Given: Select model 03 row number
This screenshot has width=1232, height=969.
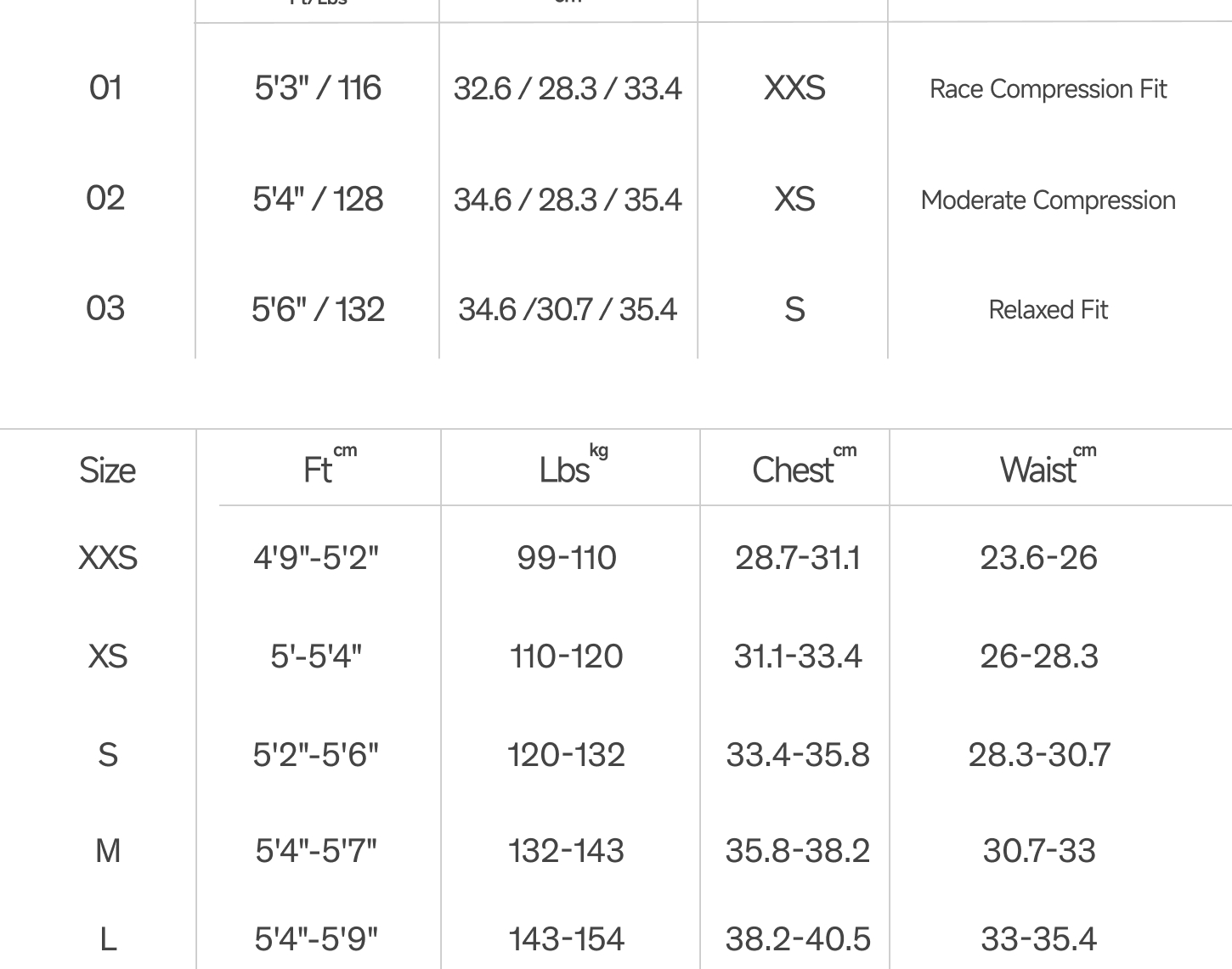Looking at the screenshot, I should pos(105,309).
